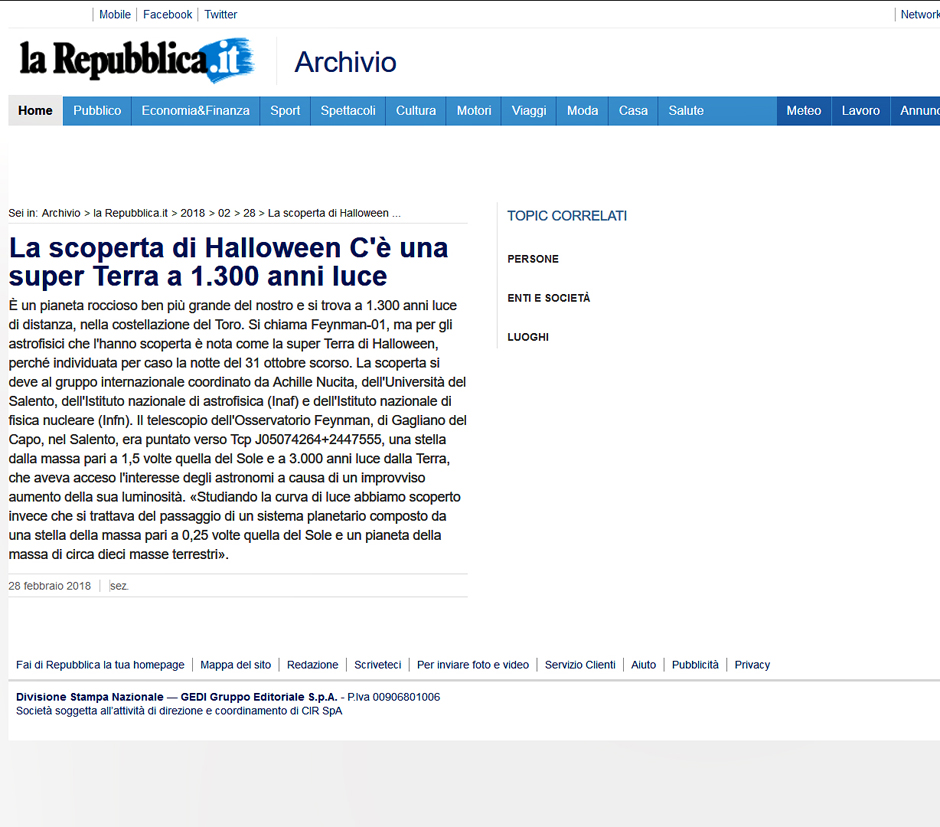Image resolution: width=940 pixels, height=827 pixels.
Task: Open the Redazione footer link
Action: pos(312,665)
